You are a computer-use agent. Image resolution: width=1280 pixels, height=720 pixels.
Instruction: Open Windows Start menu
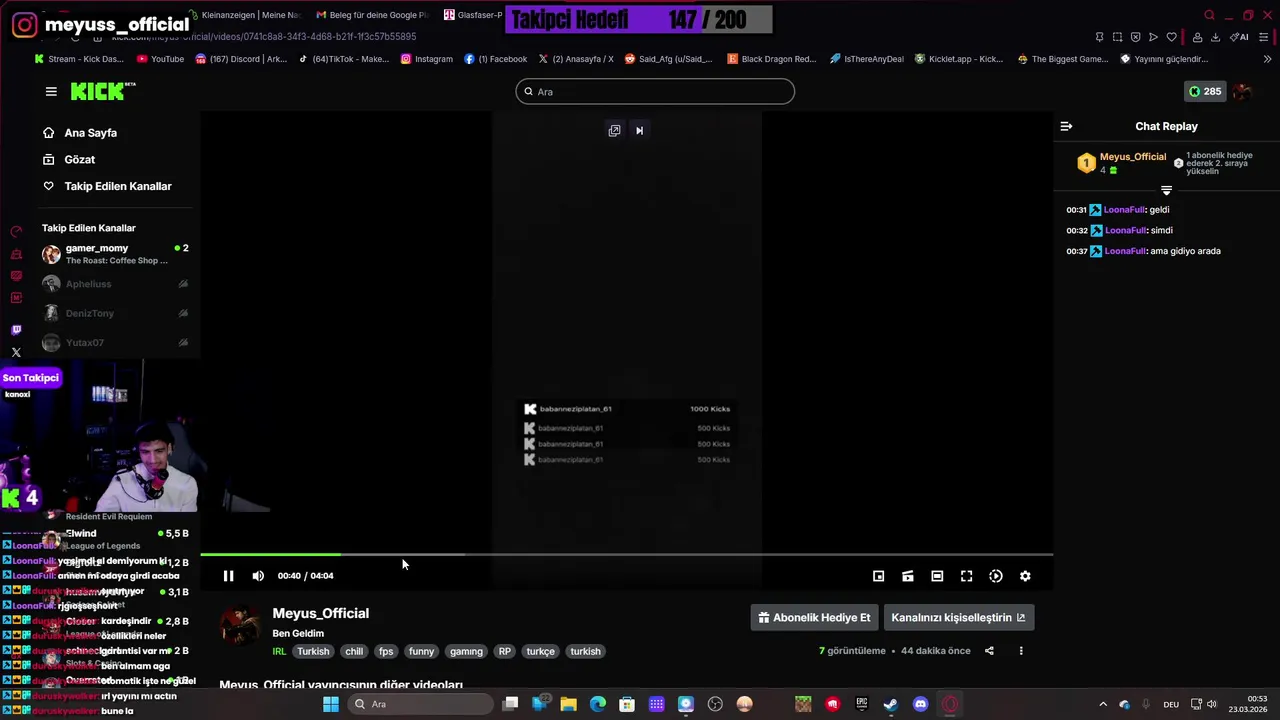[331, 704]
